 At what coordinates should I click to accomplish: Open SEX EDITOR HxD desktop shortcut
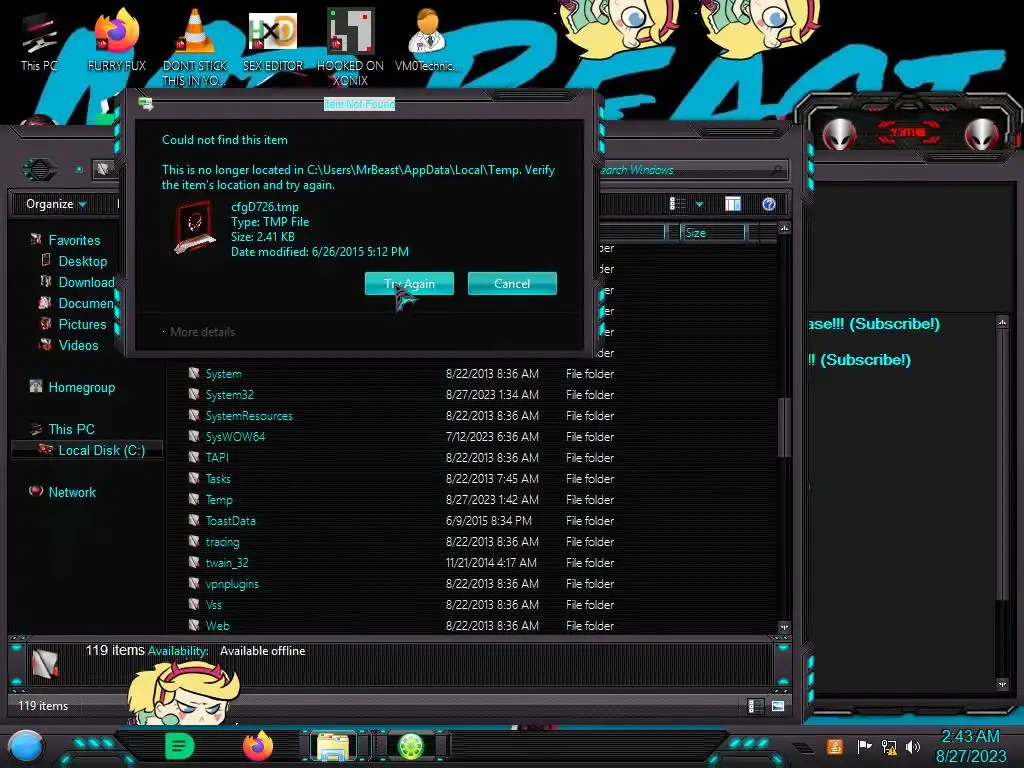273,41
